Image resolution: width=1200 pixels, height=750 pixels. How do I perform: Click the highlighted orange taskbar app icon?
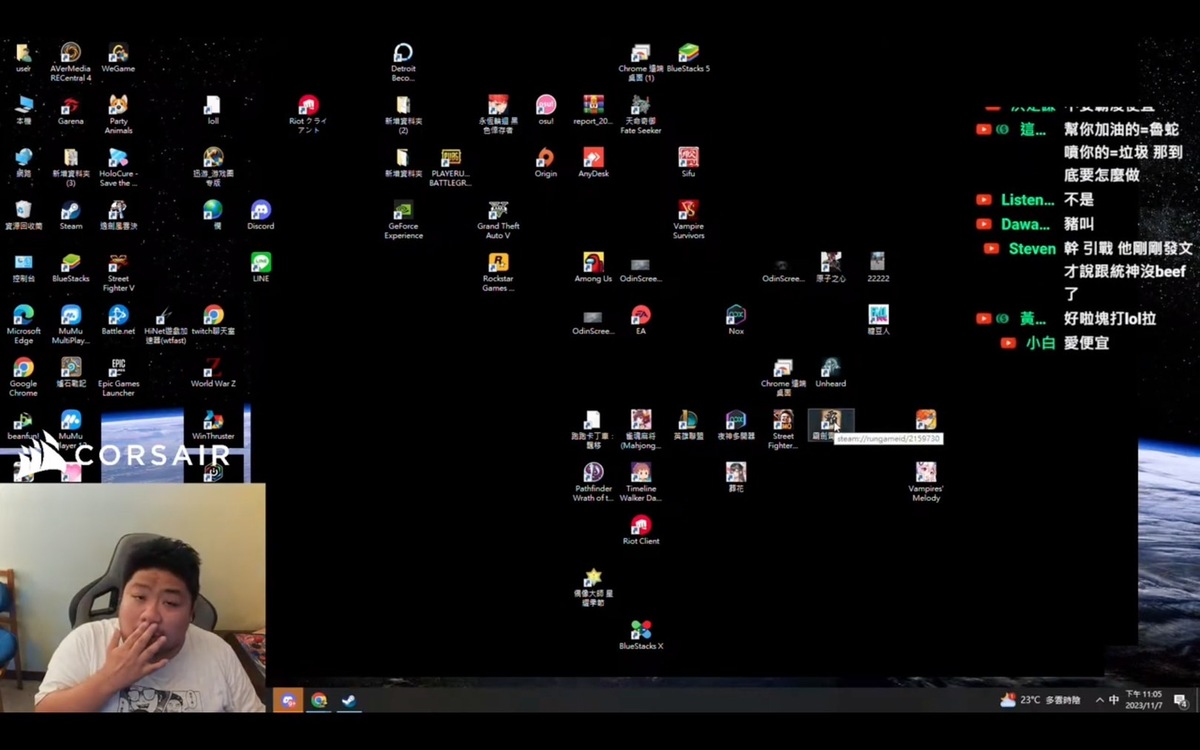click(288, 701)
